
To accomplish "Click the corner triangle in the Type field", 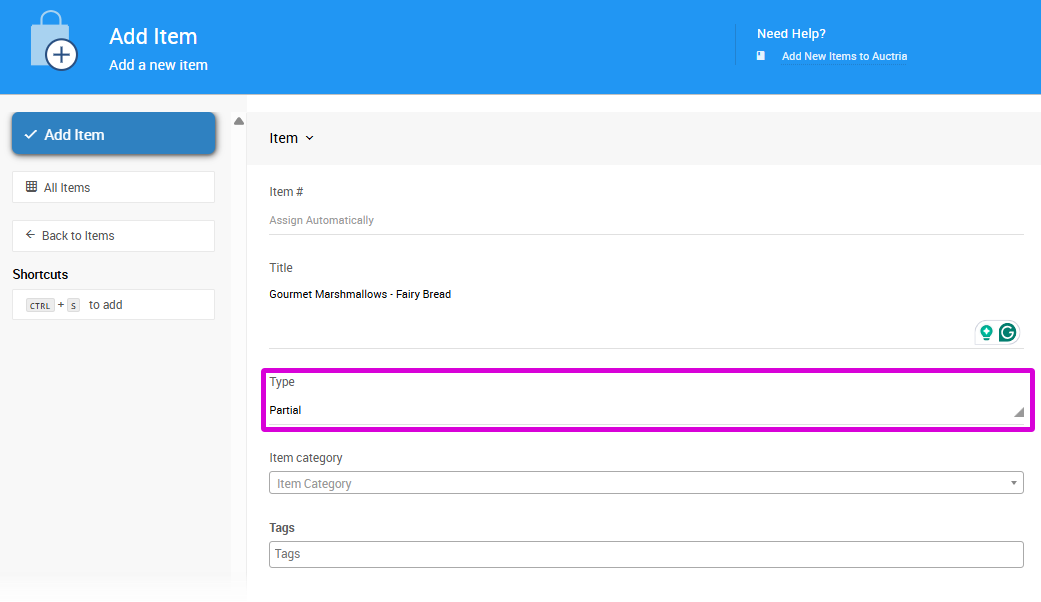I will pyautogui.click(x=1018, y=412).
